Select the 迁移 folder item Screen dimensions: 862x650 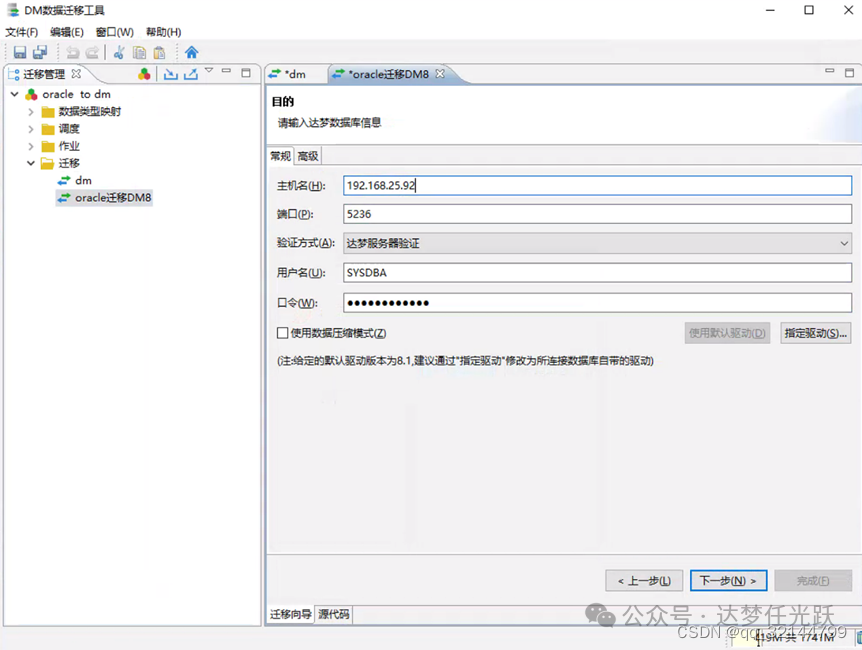(61, 163)
